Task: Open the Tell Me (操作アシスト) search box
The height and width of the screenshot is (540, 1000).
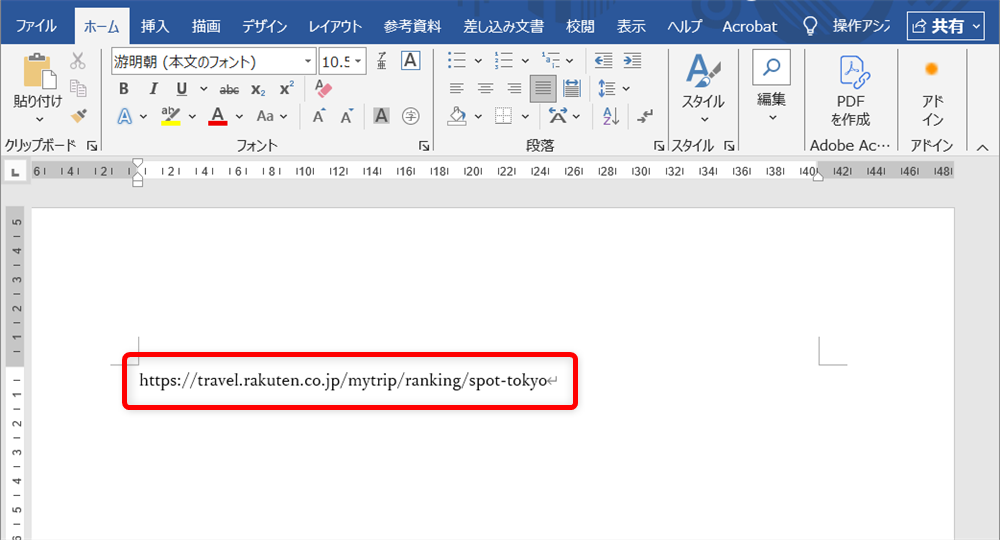Action: 847,26
